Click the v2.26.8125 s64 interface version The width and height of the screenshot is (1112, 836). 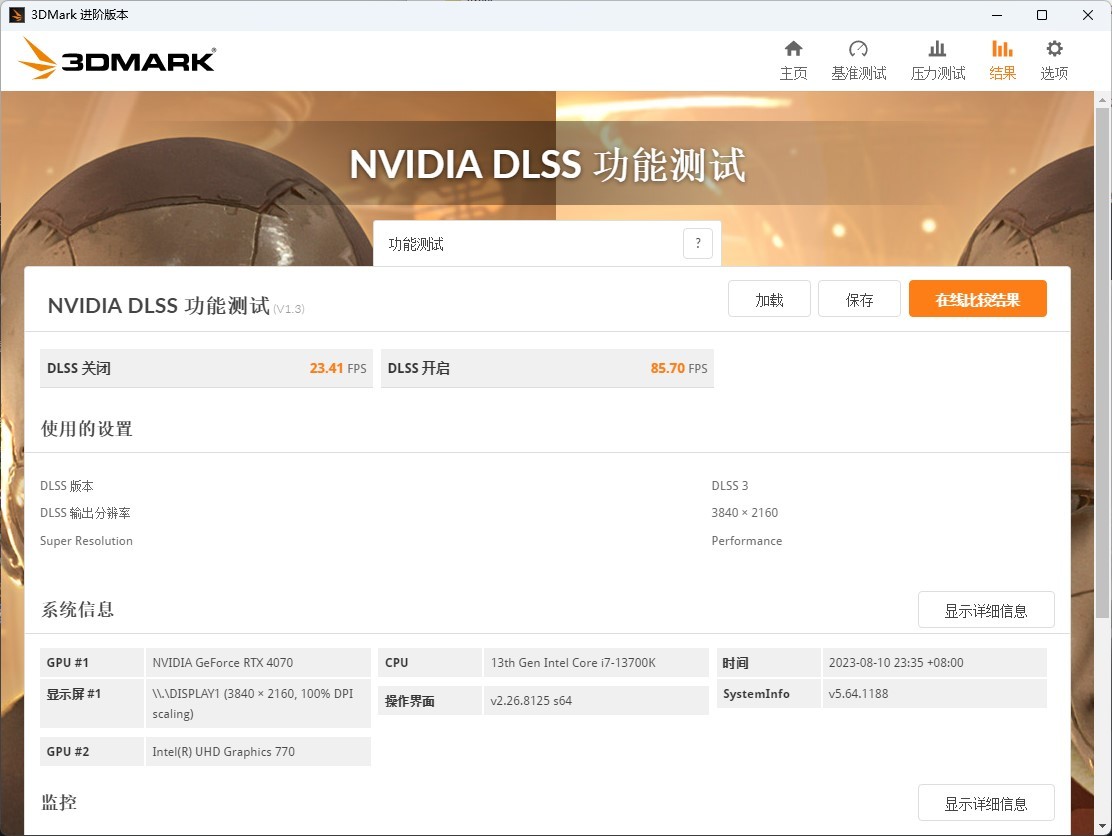click(x=531, y=701)
